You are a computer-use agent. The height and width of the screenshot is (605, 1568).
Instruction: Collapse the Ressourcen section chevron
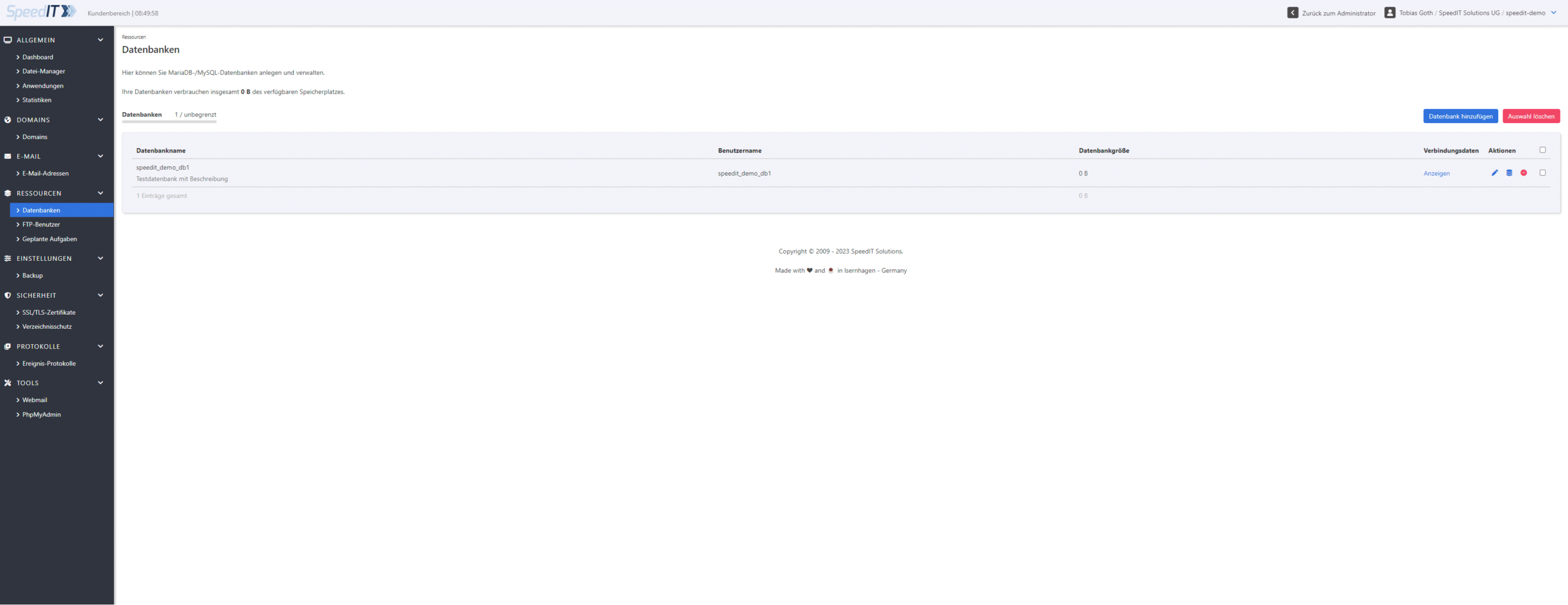(100, 194)
